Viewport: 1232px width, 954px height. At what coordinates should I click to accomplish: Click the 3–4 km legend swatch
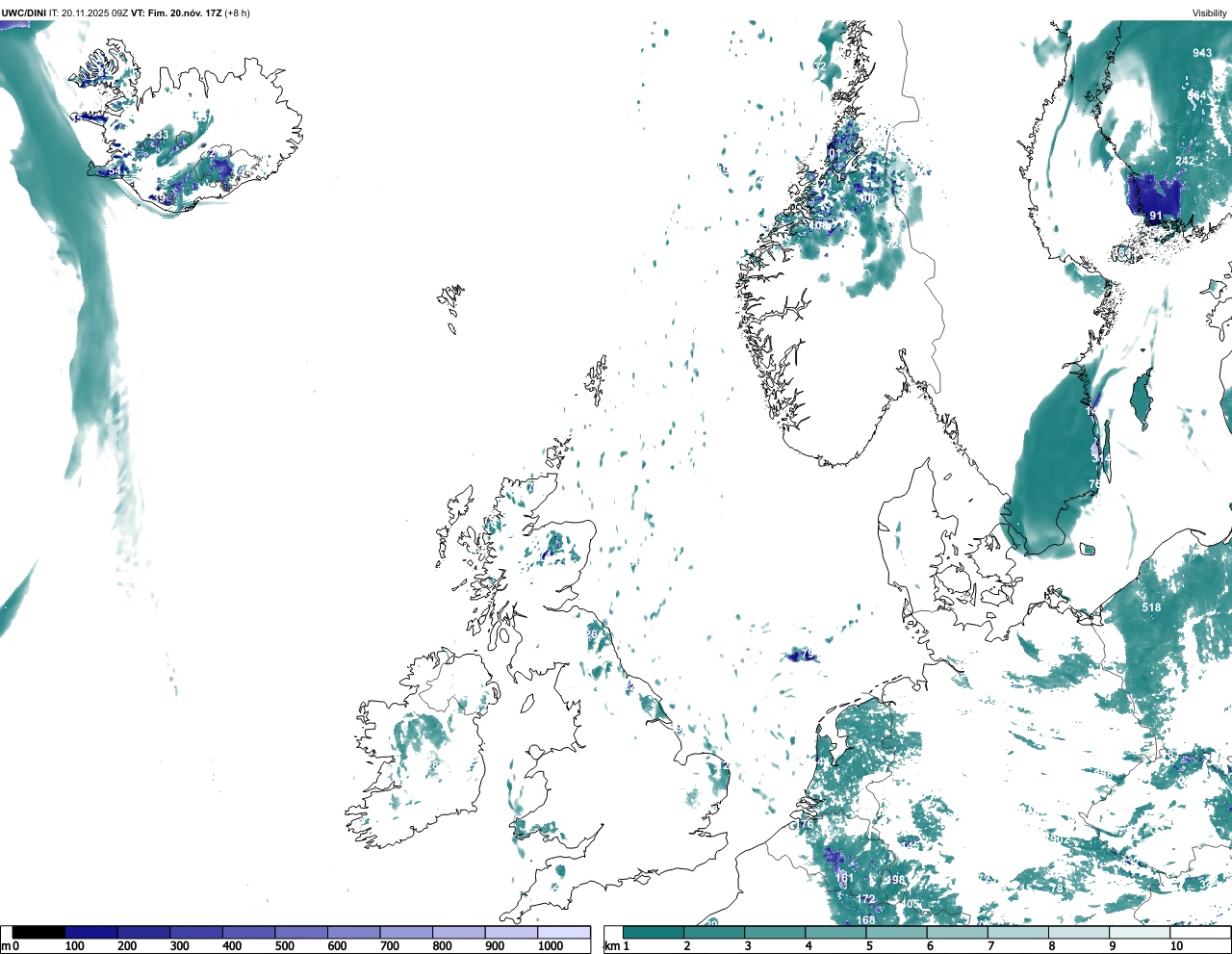(775, 933)
